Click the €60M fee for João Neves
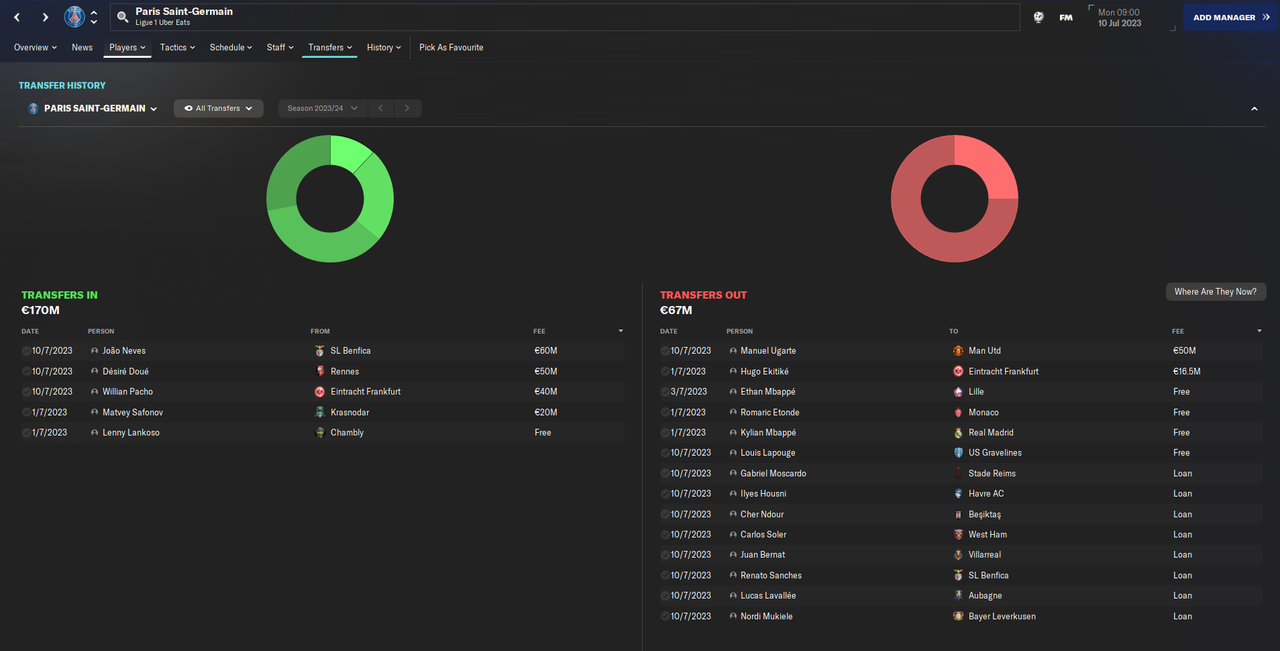 tap(545, 351)
